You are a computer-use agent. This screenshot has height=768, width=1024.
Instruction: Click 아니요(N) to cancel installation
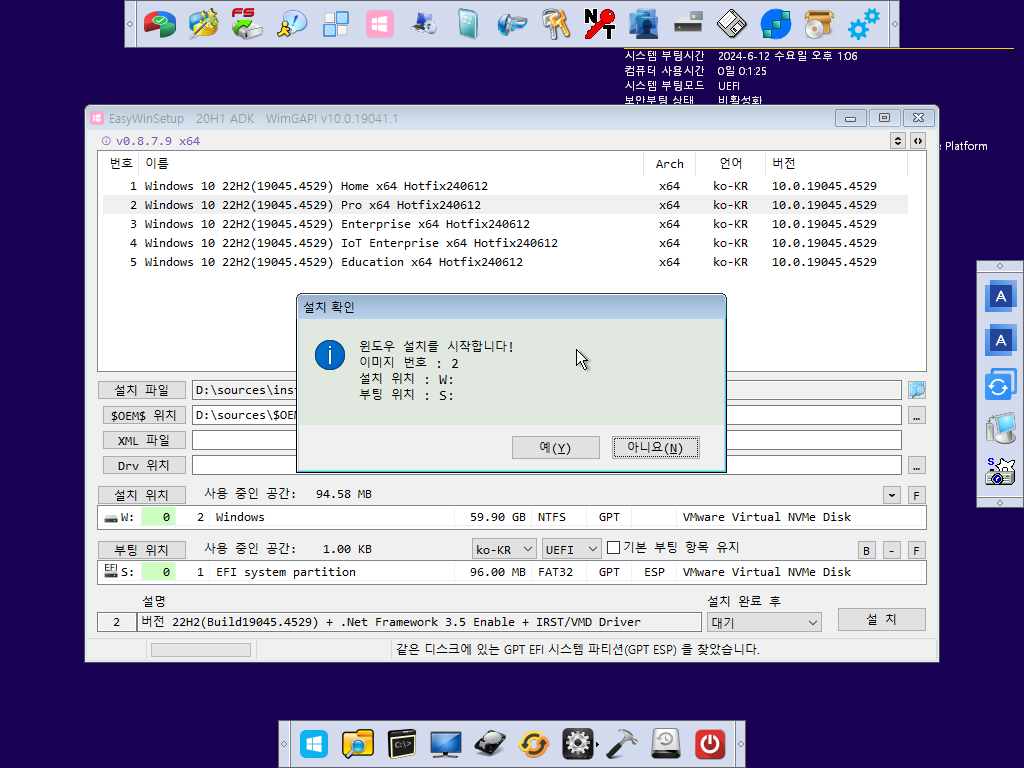click(x=655, y=447)
